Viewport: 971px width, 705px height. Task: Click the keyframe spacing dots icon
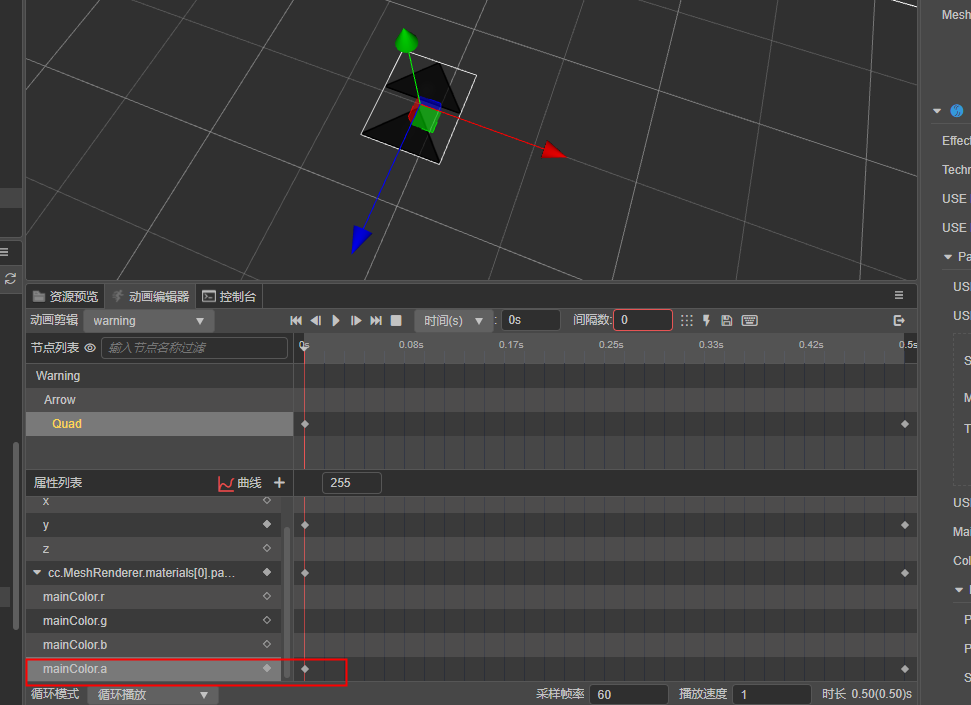(x=686, y=320)
